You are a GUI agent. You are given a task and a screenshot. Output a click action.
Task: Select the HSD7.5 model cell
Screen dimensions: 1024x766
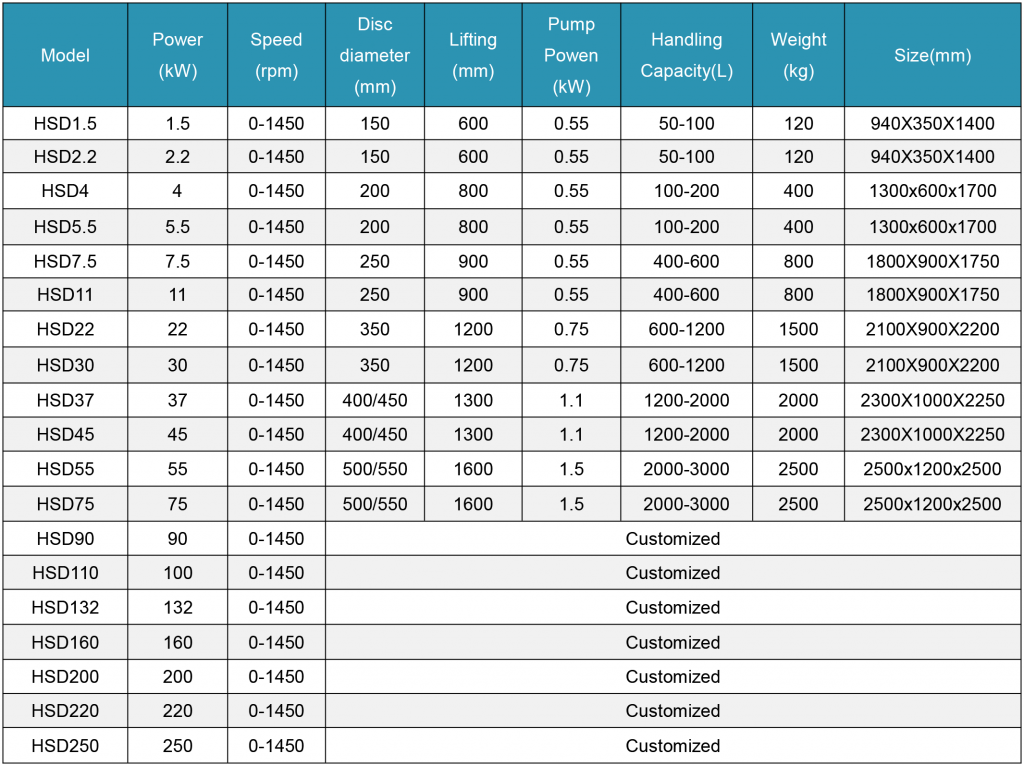pos(65,261)
